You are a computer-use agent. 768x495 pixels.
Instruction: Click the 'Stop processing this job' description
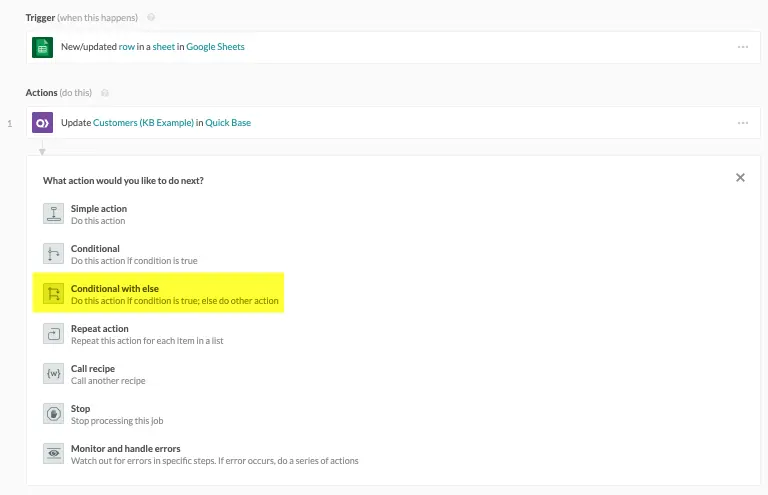tap(117, 421)
